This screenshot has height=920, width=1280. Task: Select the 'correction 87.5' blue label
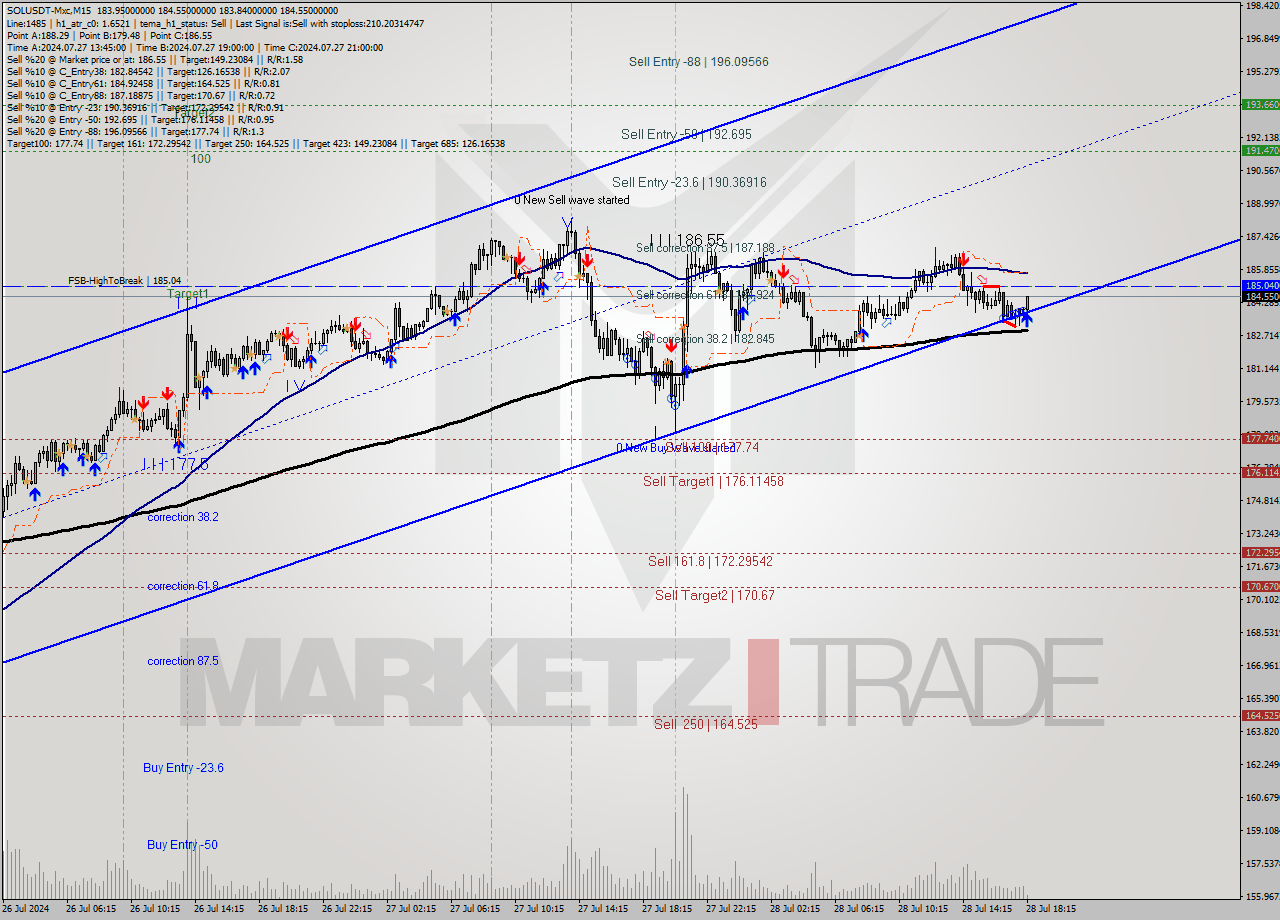[x=183, y=661]
